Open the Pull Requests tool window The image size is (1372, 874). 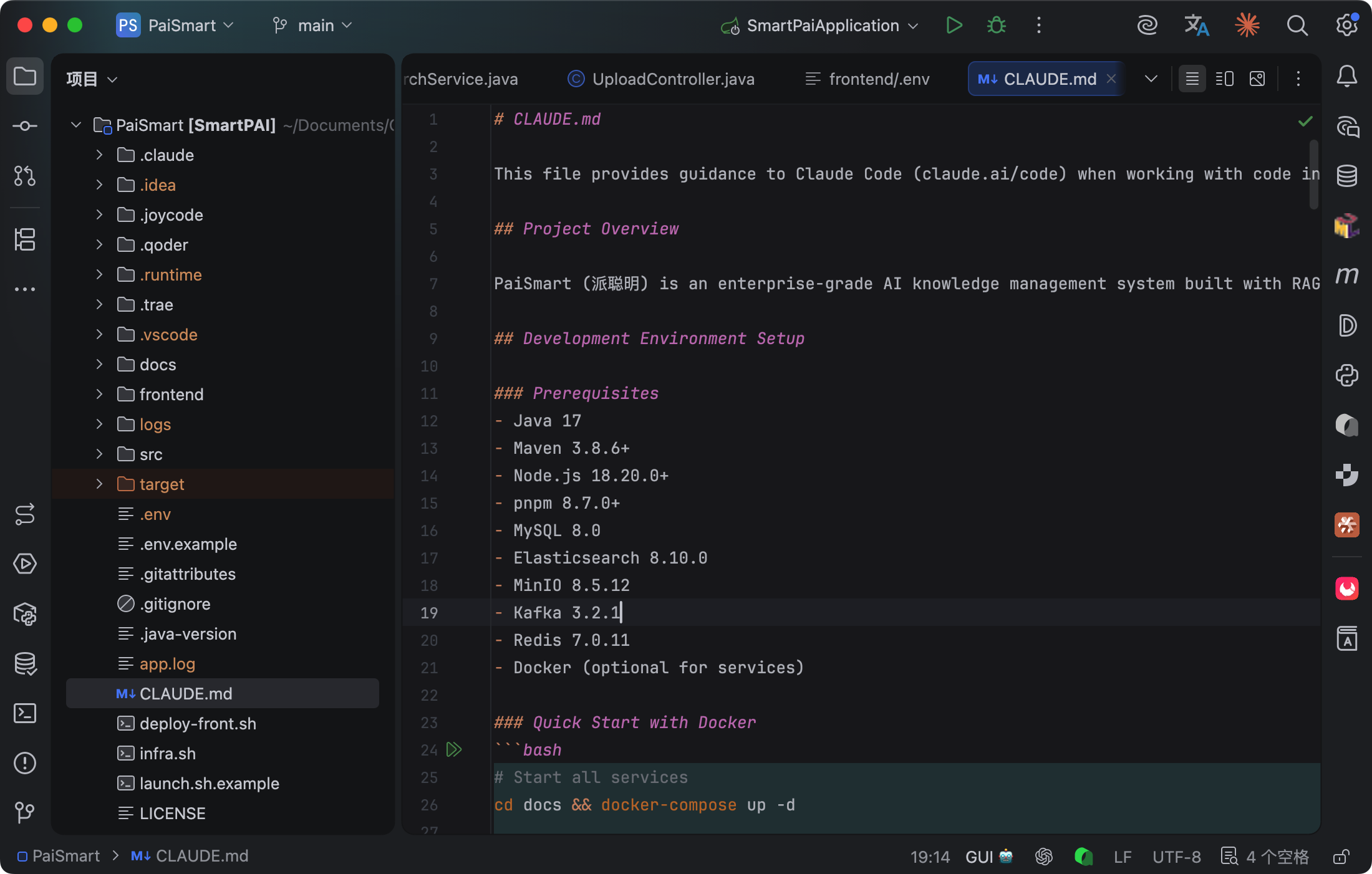(x=25, y=176)
